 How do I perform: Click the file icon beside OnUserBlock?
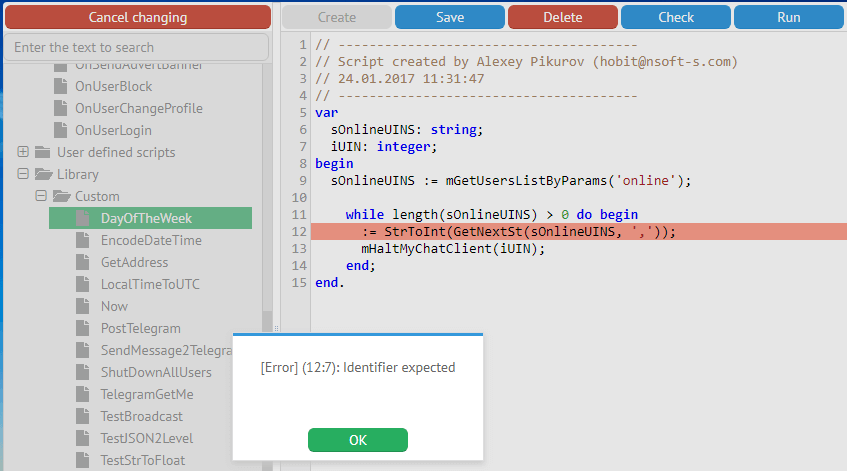pos(61,87)
